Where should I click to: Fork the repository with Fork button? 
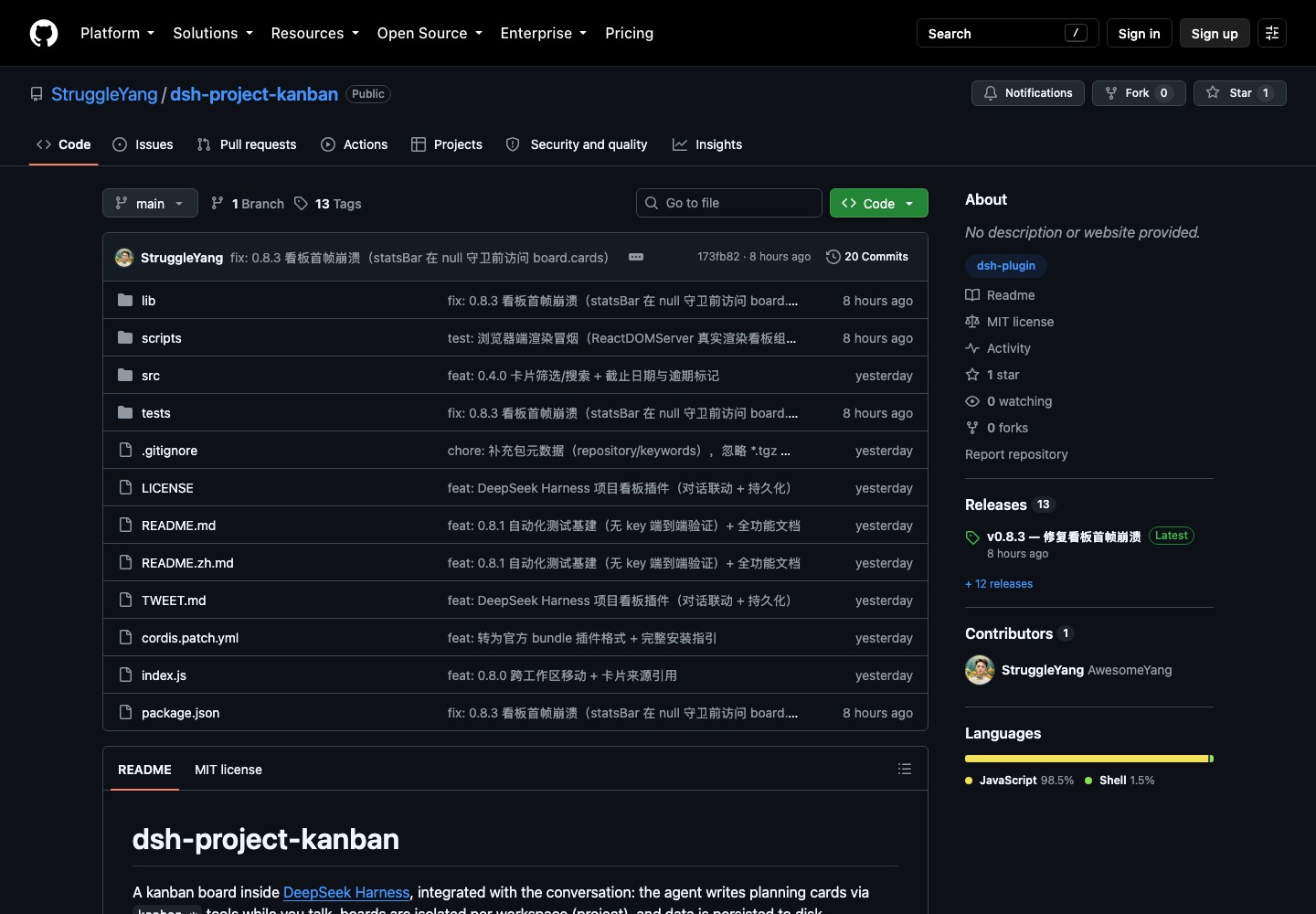click(x=1139, y=93)
